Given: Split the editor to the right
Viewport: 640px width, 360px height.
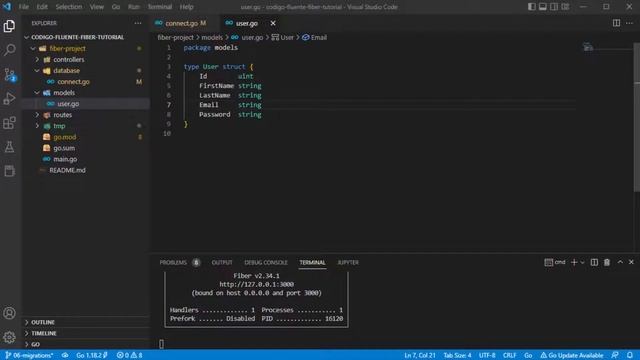Looking at the screenshot, I should pyautogui.click(x=616, y=23).
